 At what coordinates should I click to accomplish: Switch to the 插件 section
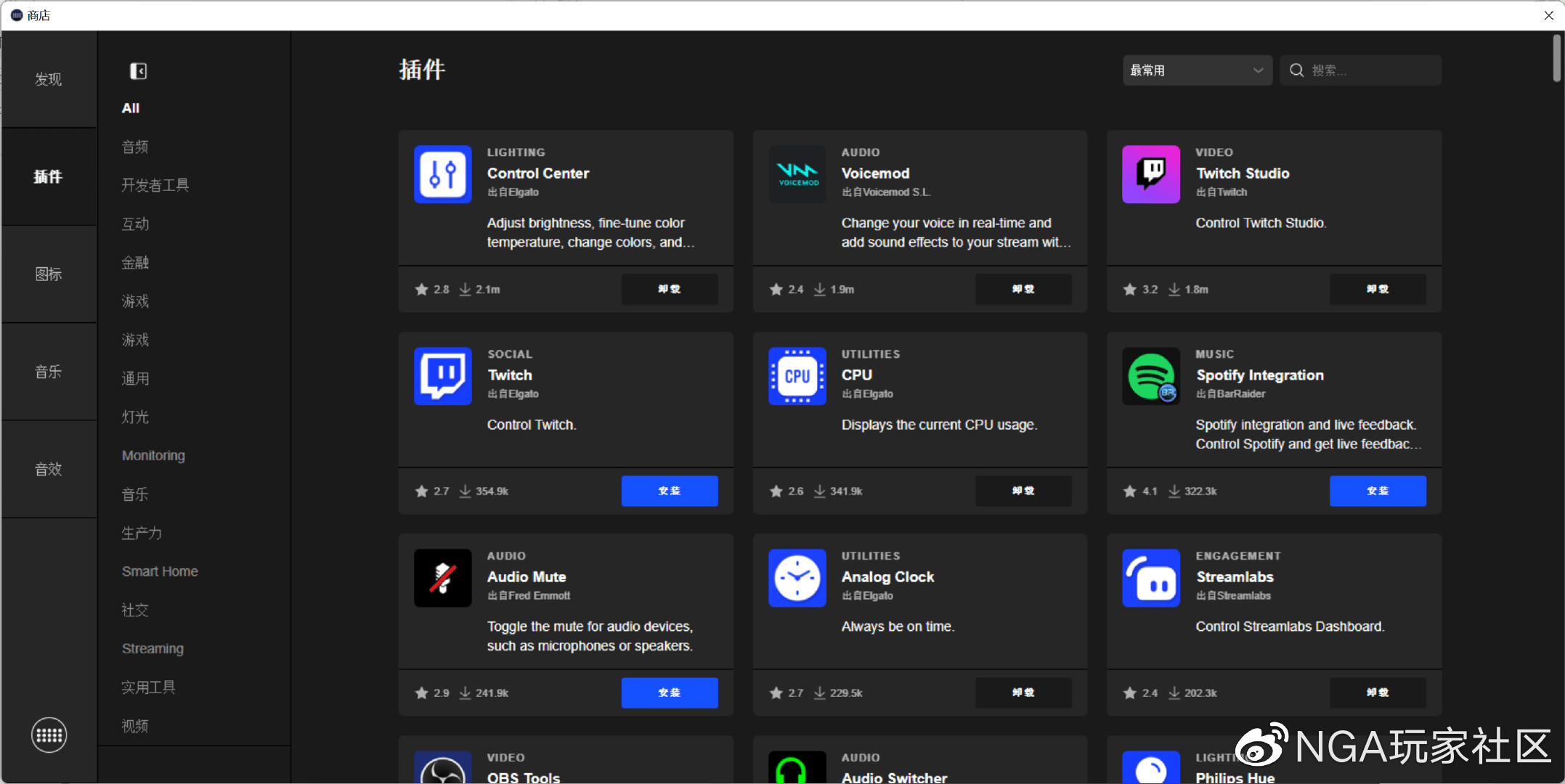[x=49, y=176]
